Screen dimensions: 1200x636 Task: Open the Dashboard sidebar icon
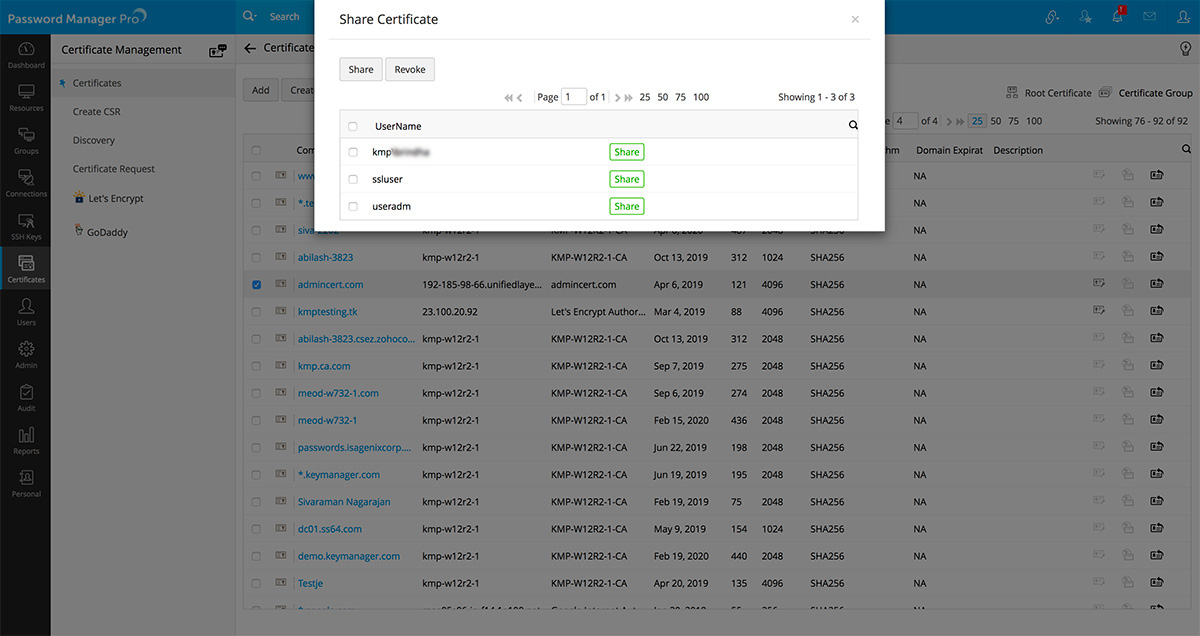[26, 54]
